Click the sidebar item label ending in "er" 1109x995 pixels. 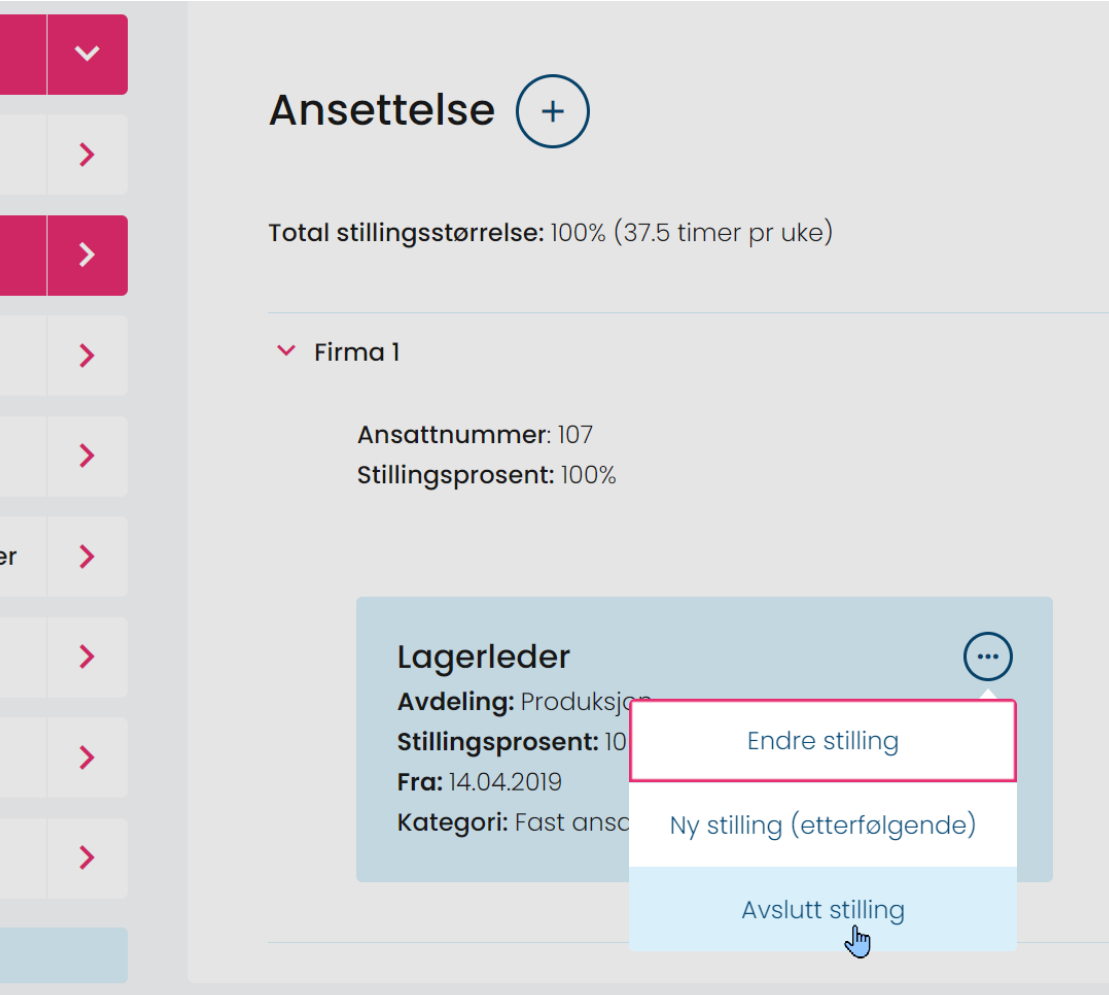click(10, 557)
